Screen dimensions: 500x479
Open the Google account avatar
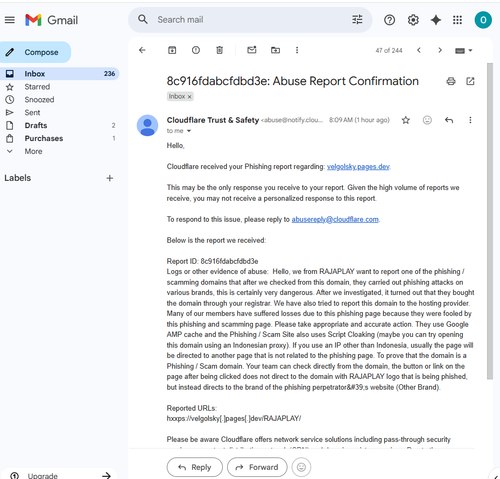click(483, 20)
